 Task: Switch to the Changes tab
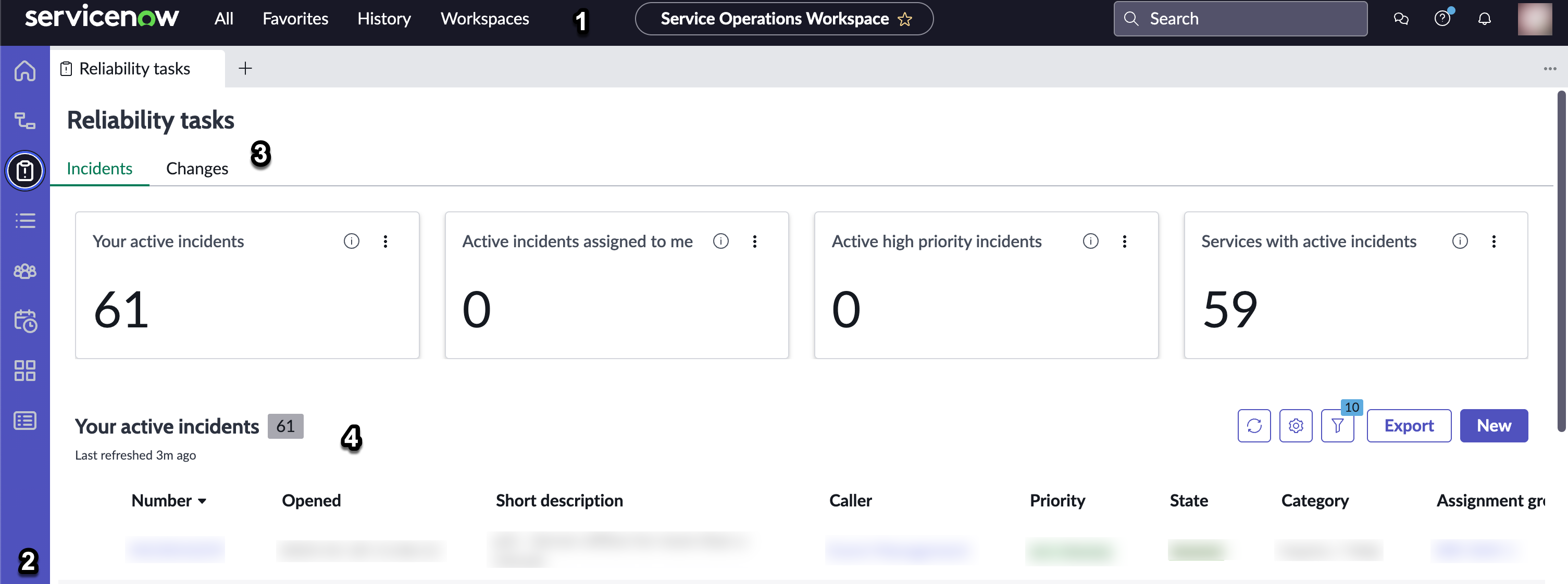point(197,169)
